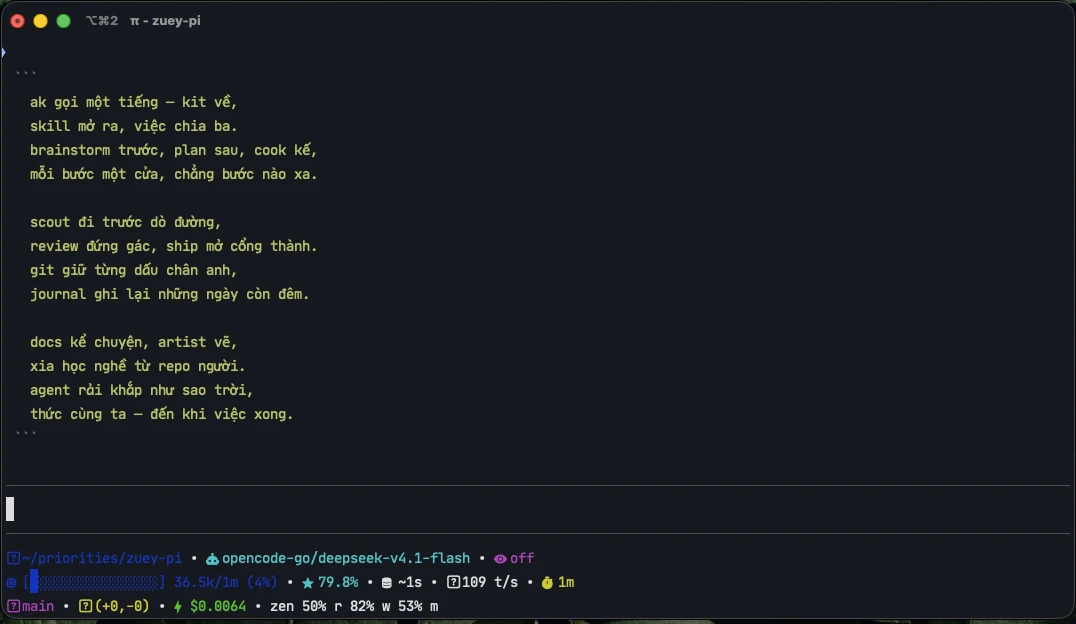Screen dimensions: 1076x624
Task: Click the line 'docs kể chuyện, artist vẽ,'
Action: pos(133,343)
